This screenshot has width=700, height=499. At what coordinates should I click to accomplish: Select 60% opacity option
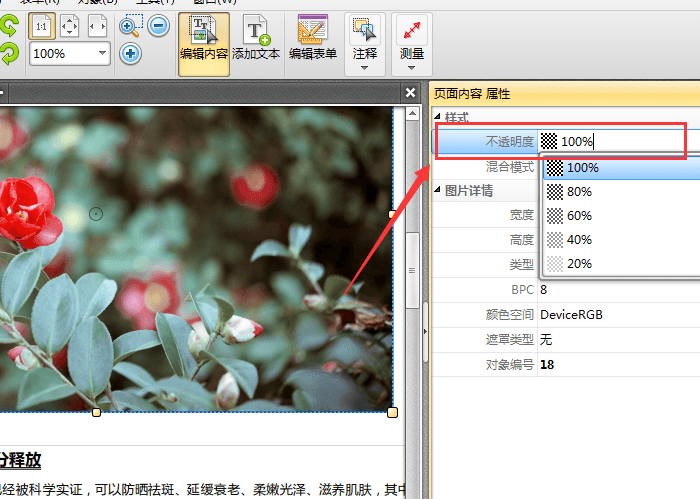(x=621, y=216)
